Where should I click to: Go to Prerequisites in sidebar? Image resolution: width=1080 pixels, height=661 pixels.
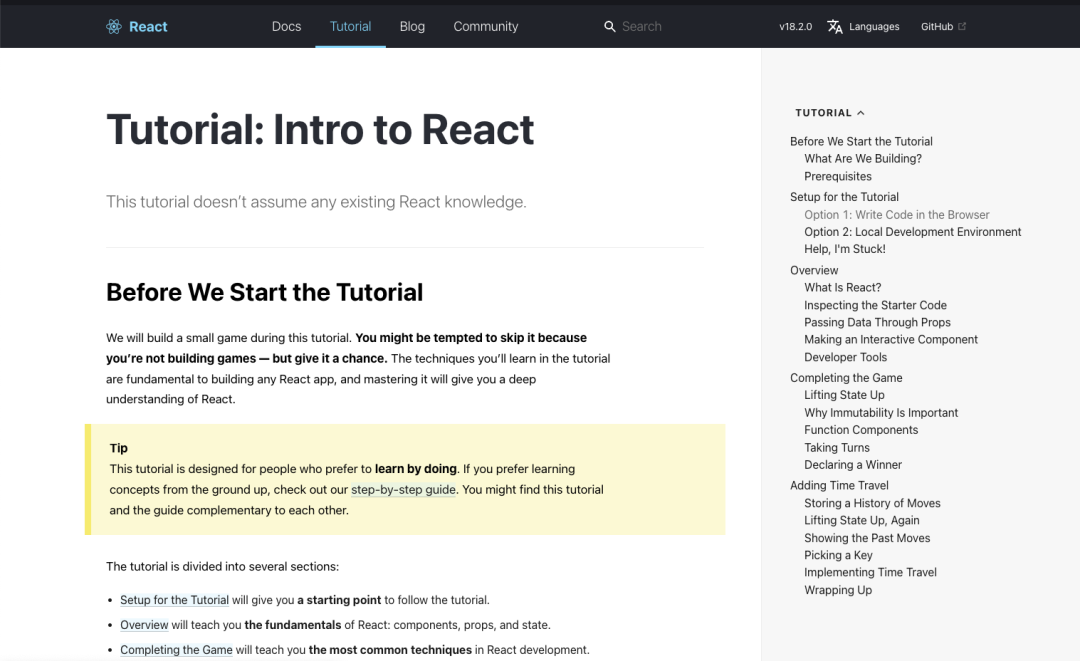point(838,176)
